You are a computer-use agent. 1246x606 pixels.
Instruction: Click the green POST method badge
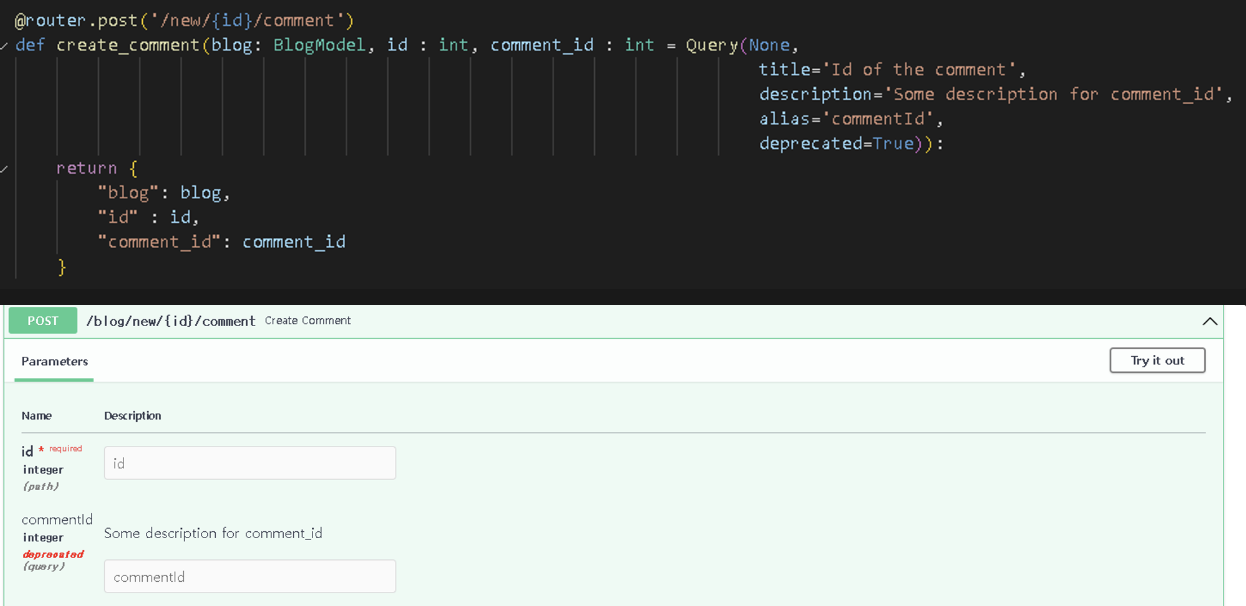[43, 321]
